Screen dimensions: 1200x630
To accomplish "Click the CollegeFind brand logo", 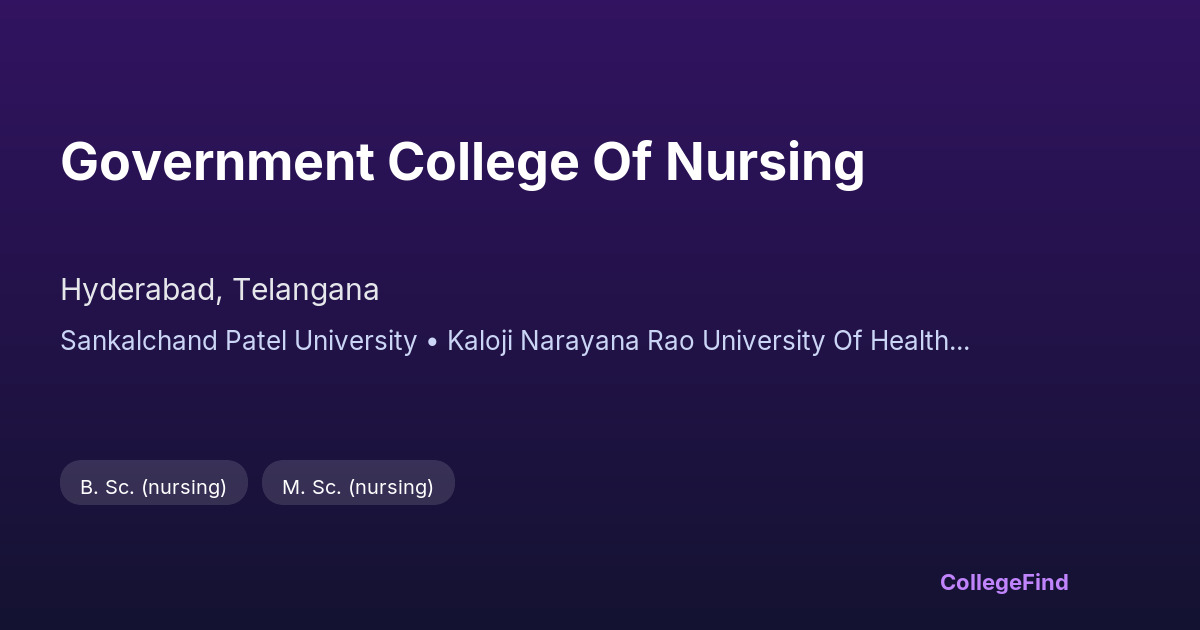I will [x=1003, y=582].
